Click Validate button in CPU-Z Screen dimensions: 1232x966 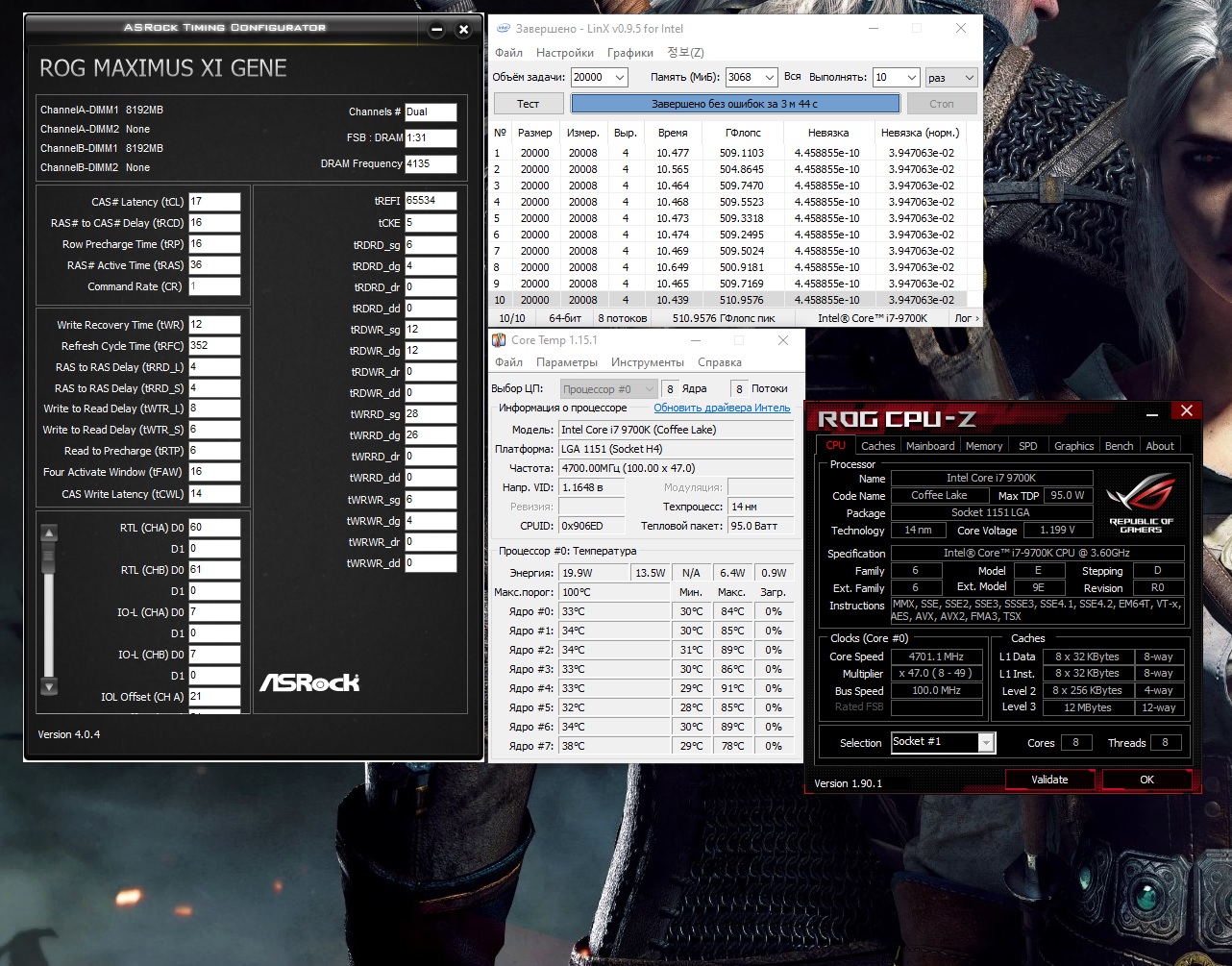point(1049,780)
